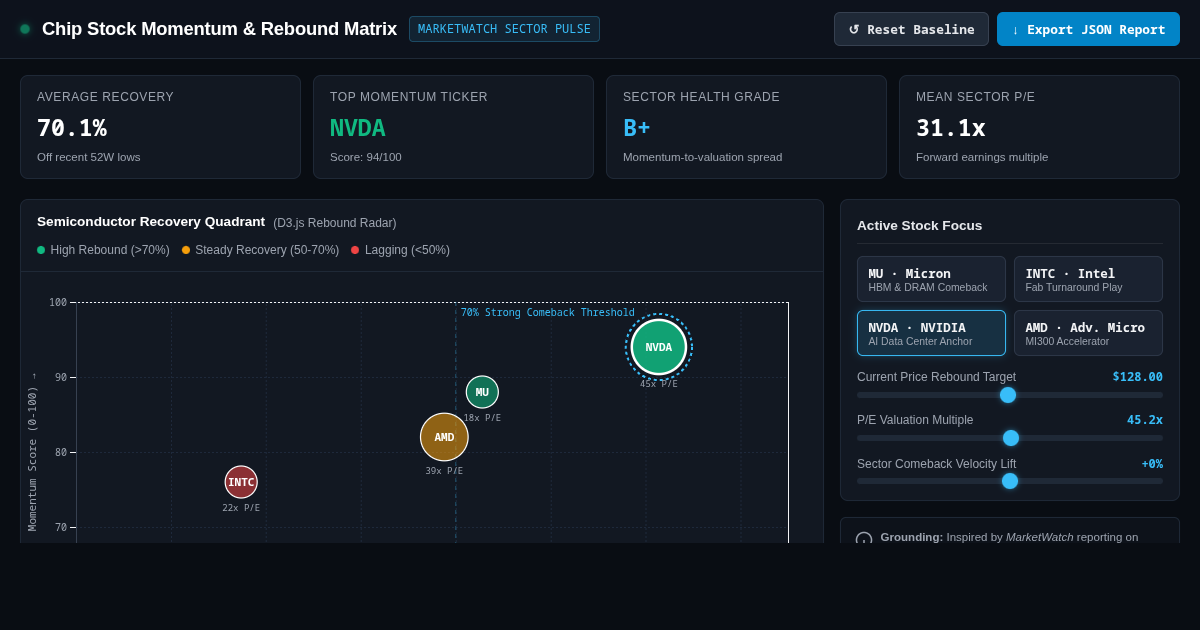Click the Score: 94/100 subtitle
1200x630 pixels.
click(366, 157)
